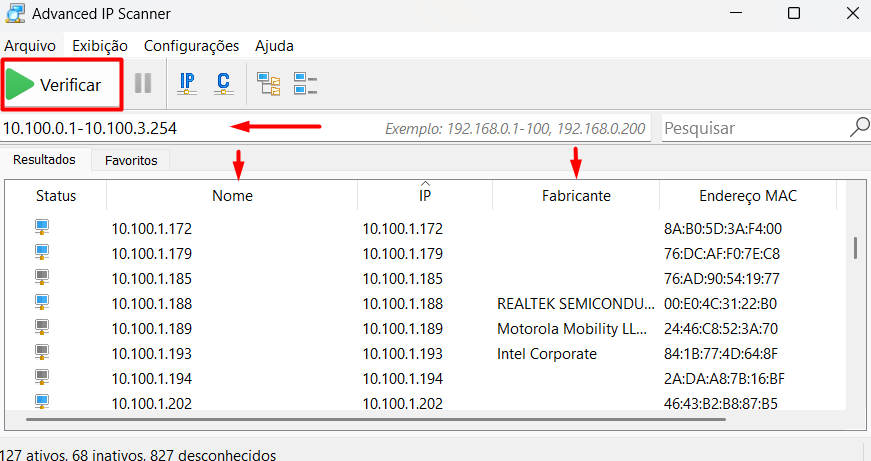871x461 pixels.
Task: Click status icon of 10.100.1.179 row
Action: [42, 252]
